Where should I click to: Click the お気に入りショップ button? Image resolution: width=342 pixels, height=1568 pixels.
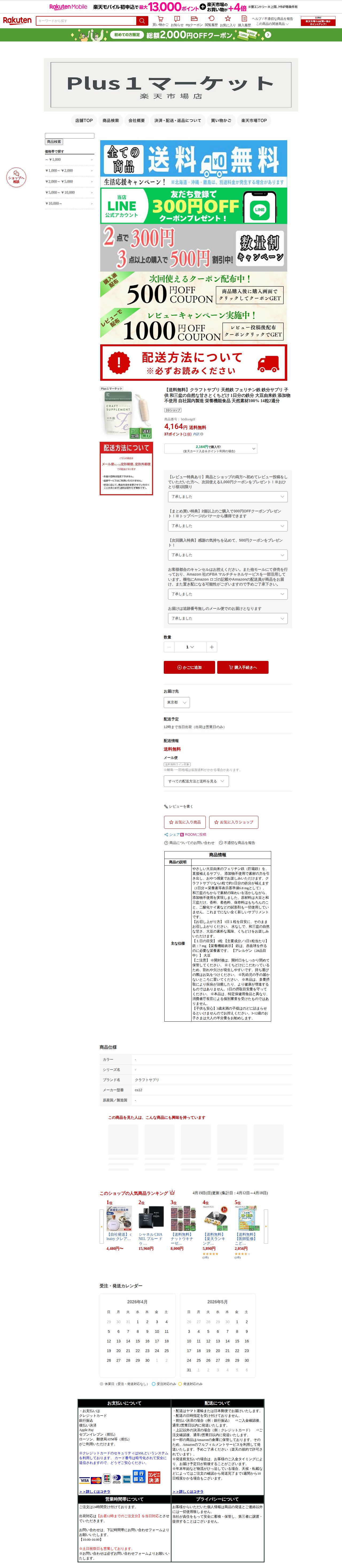point(234,822)
